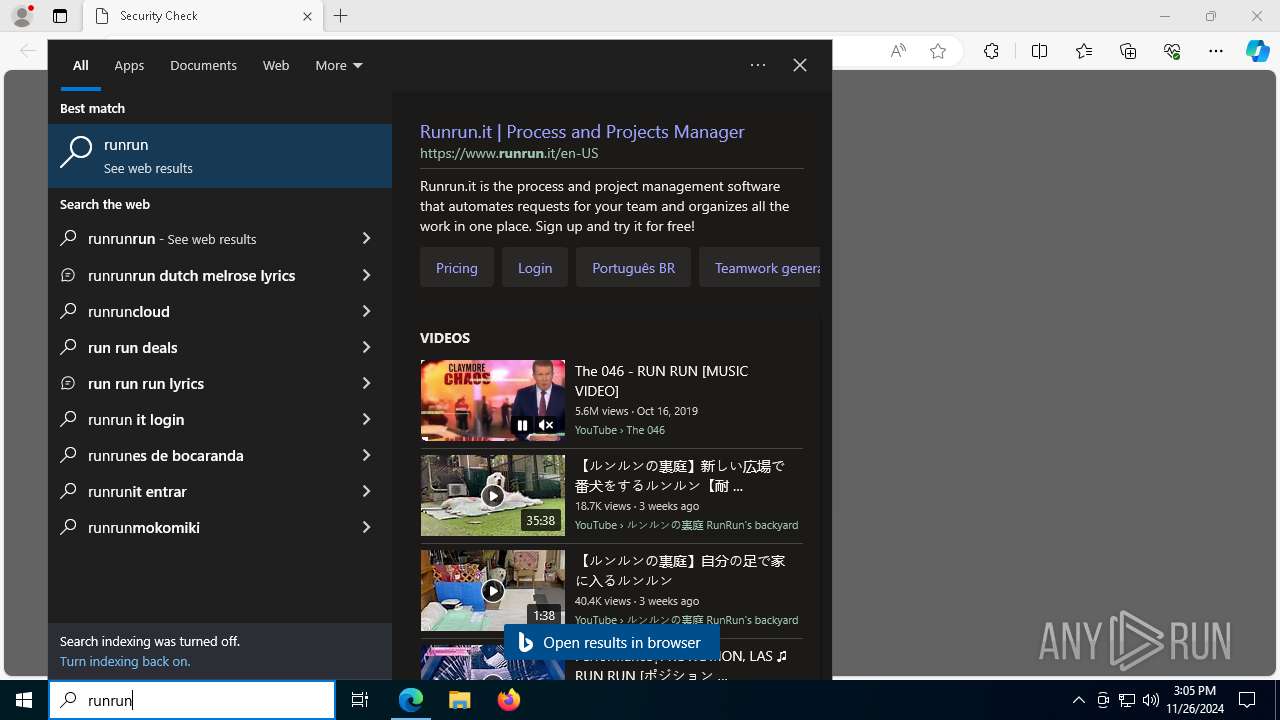This screenshot has height=720, width=1280.
Task: Open a new browser tab
Action: click(341, 16)
